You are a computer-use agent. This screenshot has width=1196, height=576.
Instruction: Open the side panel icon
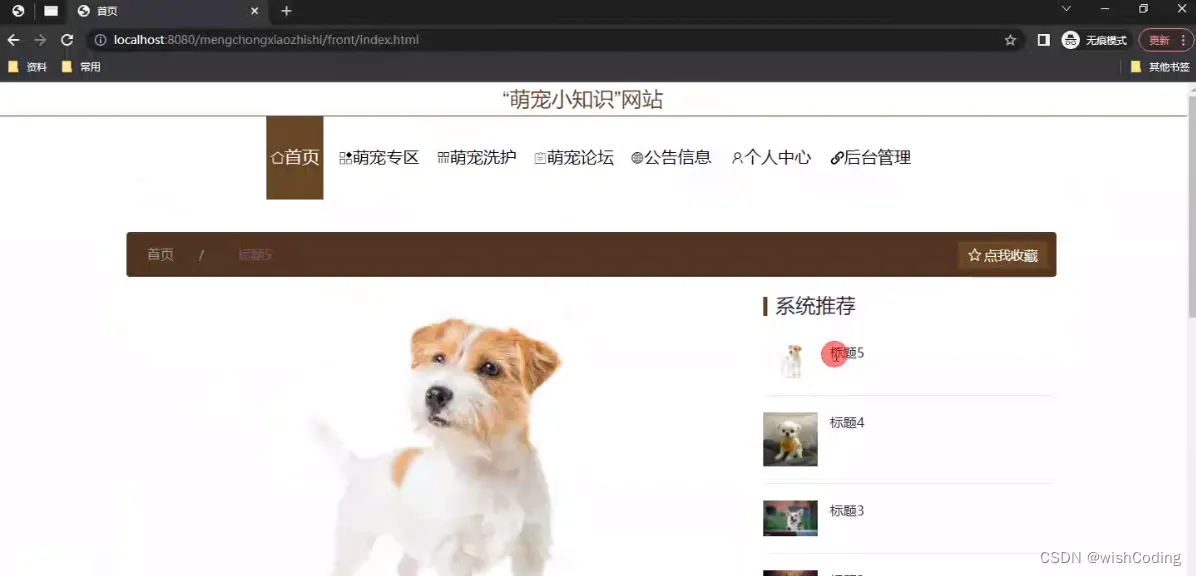tap(1044, 40)
